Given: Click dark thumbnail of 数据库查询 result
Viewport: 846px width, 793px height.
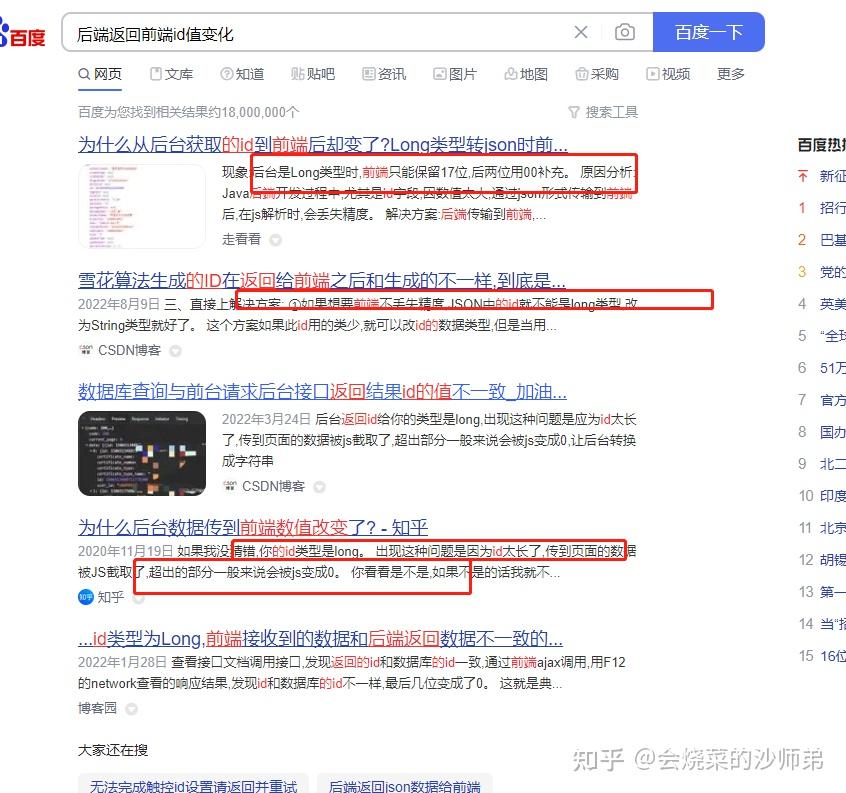Looking at the screenshot, I should pos(142,453).
